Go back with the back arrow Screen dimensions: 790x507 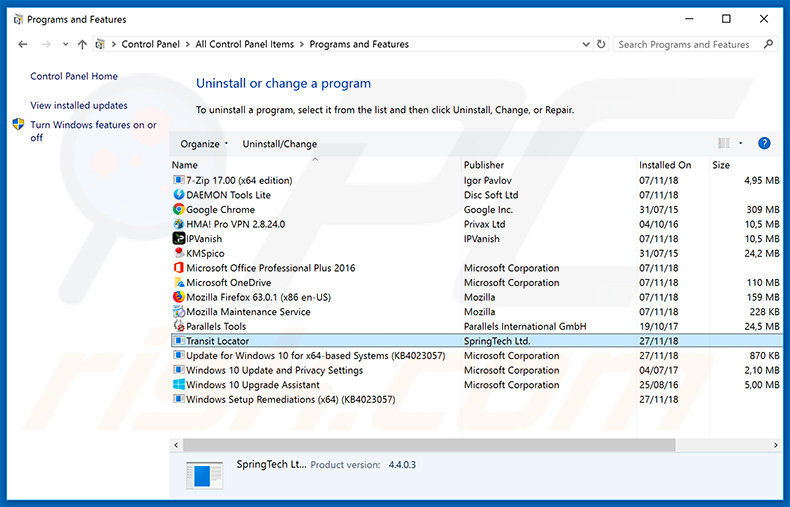[23, 44]
